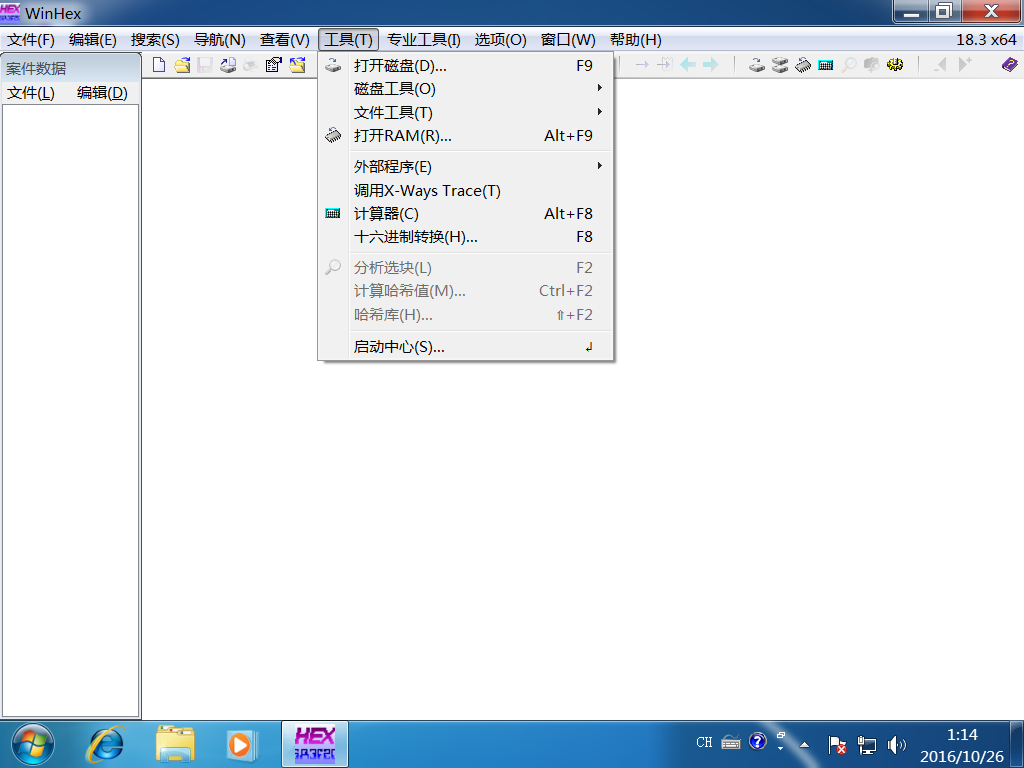Click the calculator icon beside 计算器 entry
The width and height of the screenshot is (1024, 768).
333,214
